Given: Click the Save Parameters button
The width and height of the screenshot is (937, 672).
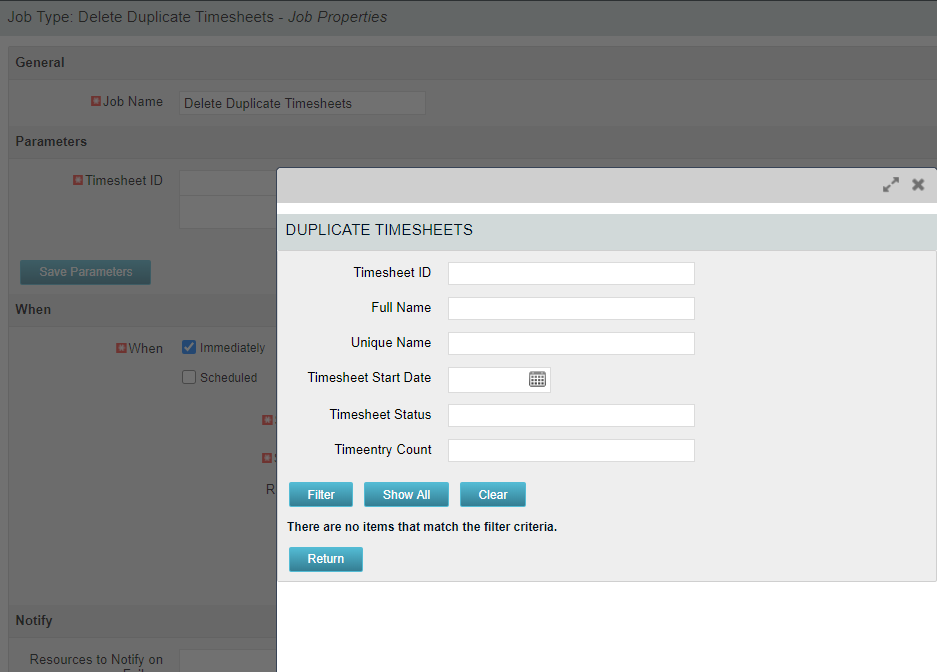Looking at the screenshot, I should [x=85, y=272].
